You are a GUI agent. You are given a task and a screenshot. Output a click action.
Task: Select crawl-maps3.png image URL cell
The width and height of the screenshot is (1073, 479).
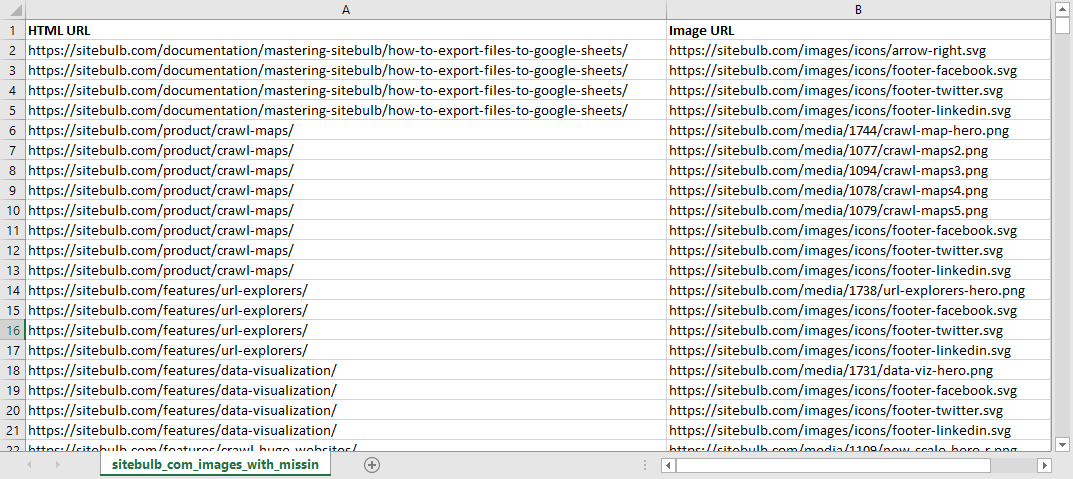click(858, 170)
